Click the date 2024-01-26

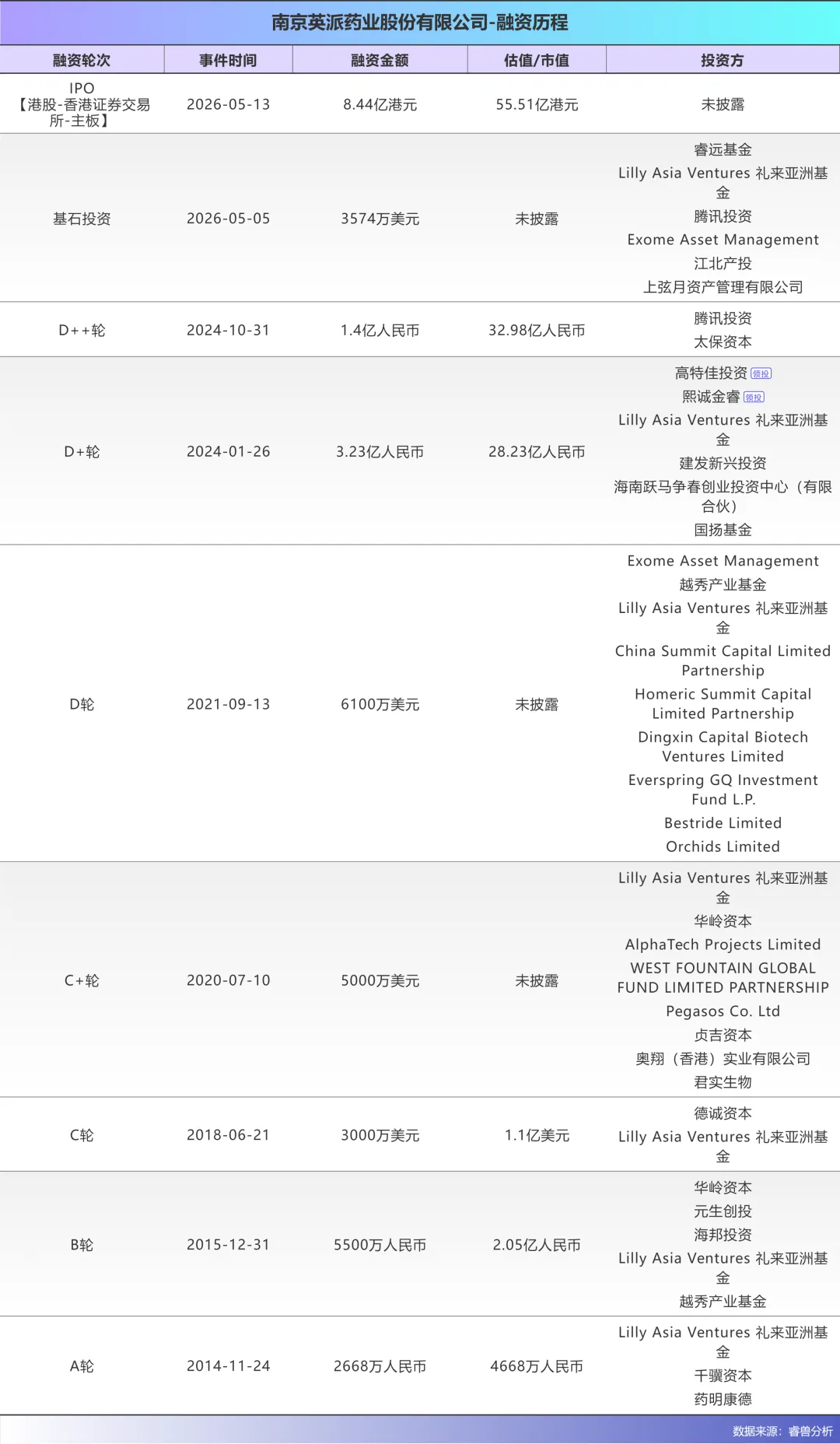pyautogui.click(x=228, y=451)
